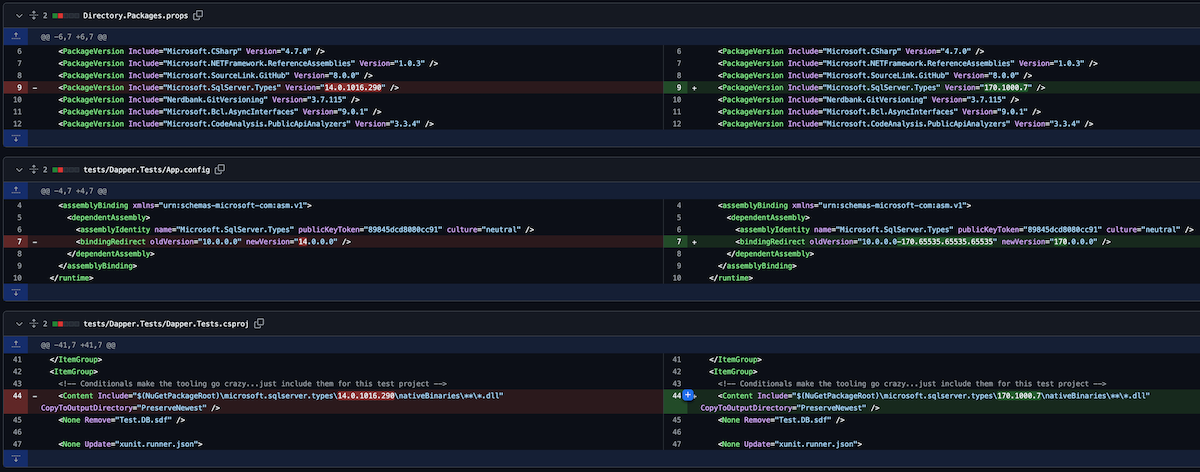This screenshot has width=1200, height=472.
Task: Open the Directory.Packages.props file link
Action: pos(136,16)
